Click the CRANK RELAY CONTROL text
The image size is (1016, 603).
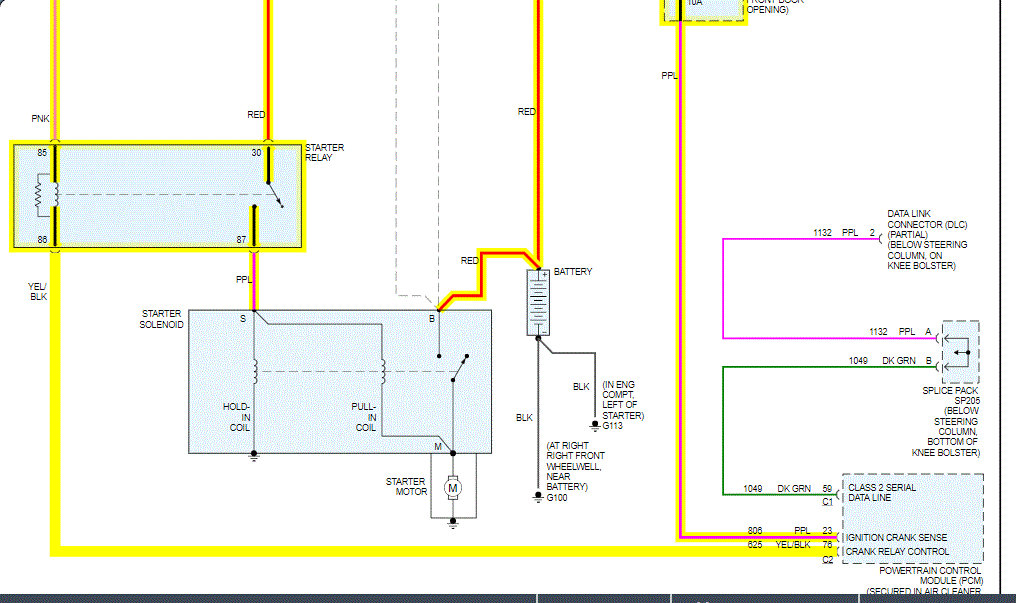pos(897,551)
